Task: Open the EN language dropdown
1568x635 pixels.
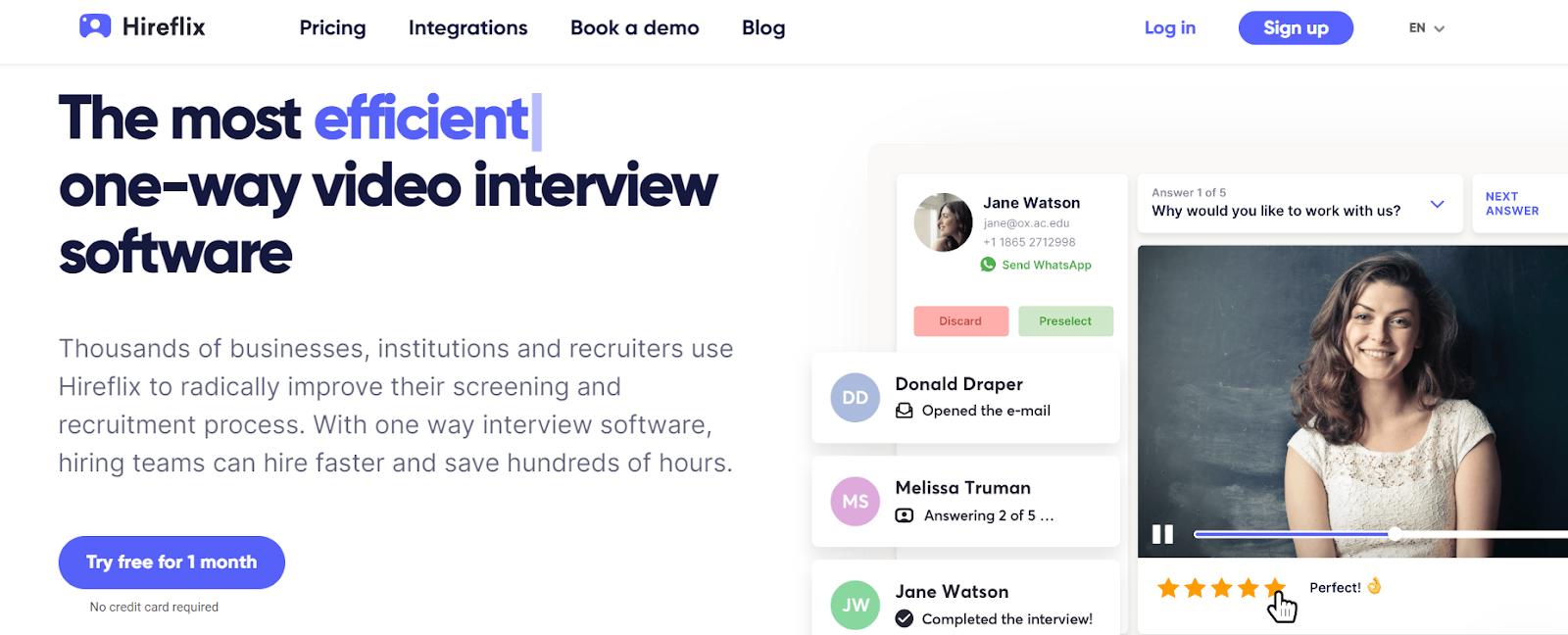Action: click(1427, 27)
